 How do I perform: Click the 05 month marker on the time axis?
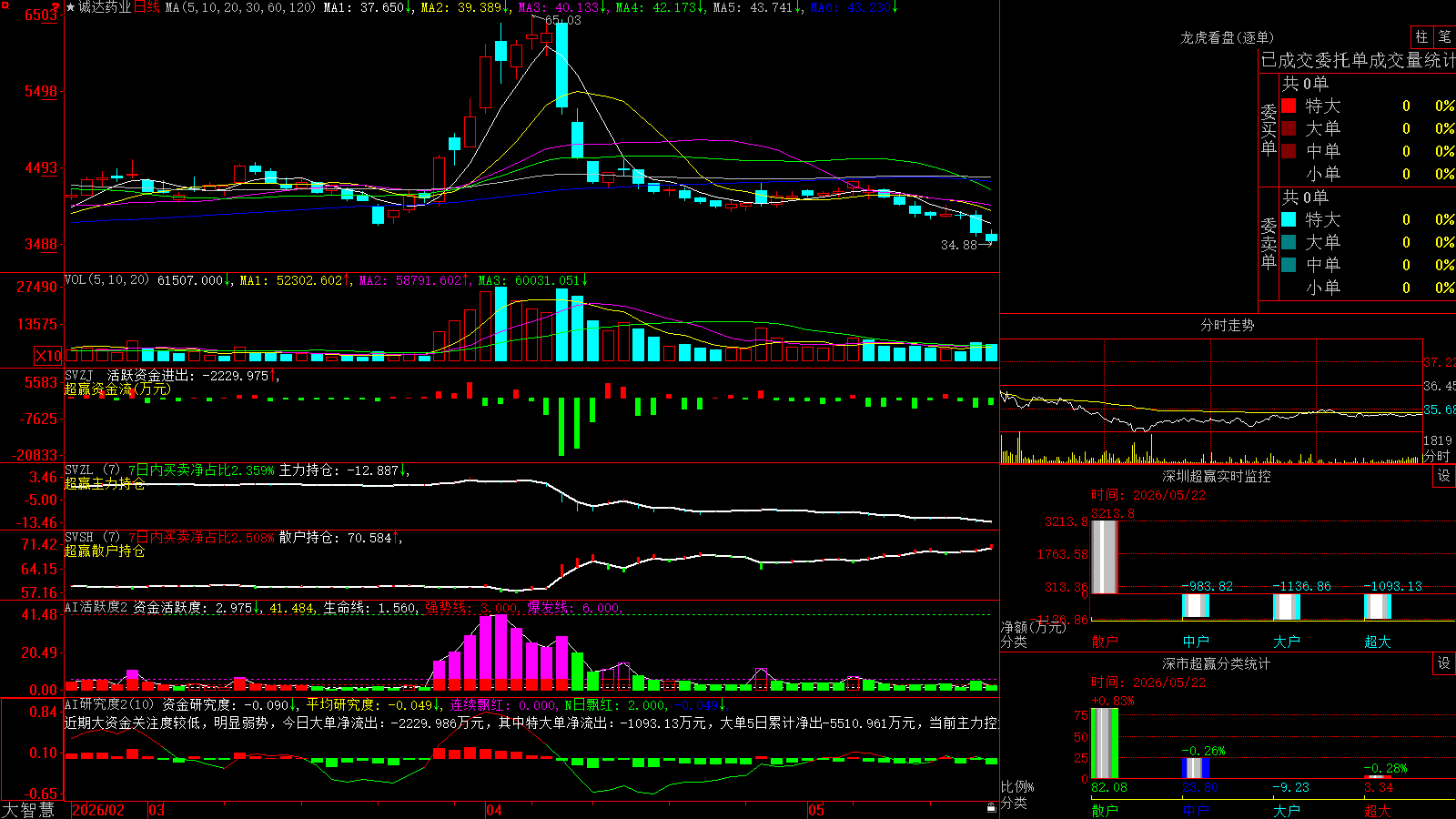[816, 810]
